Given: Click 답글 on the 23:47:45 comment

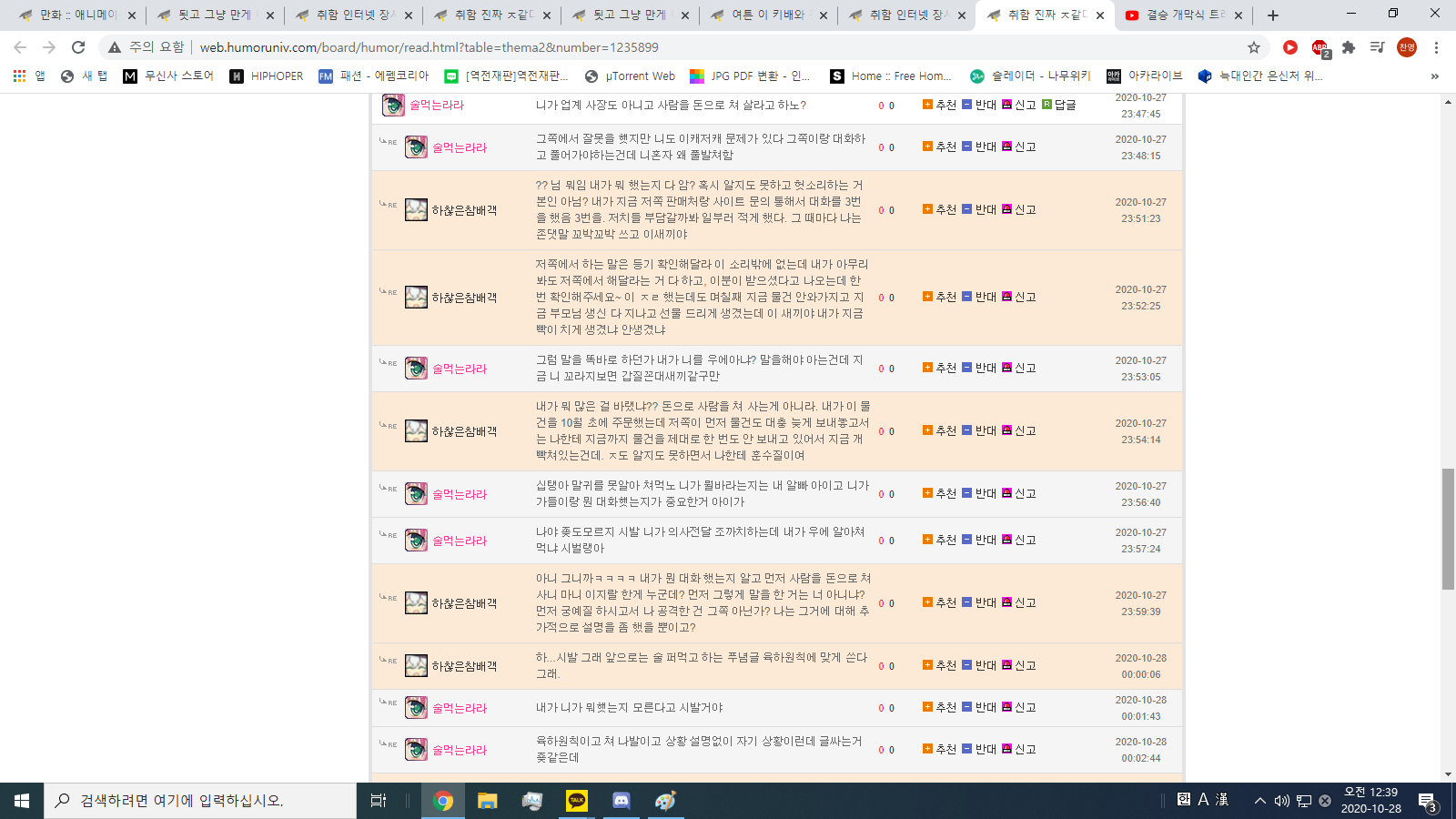Looking at the screenshot, I should click(x=1059, y=105).
